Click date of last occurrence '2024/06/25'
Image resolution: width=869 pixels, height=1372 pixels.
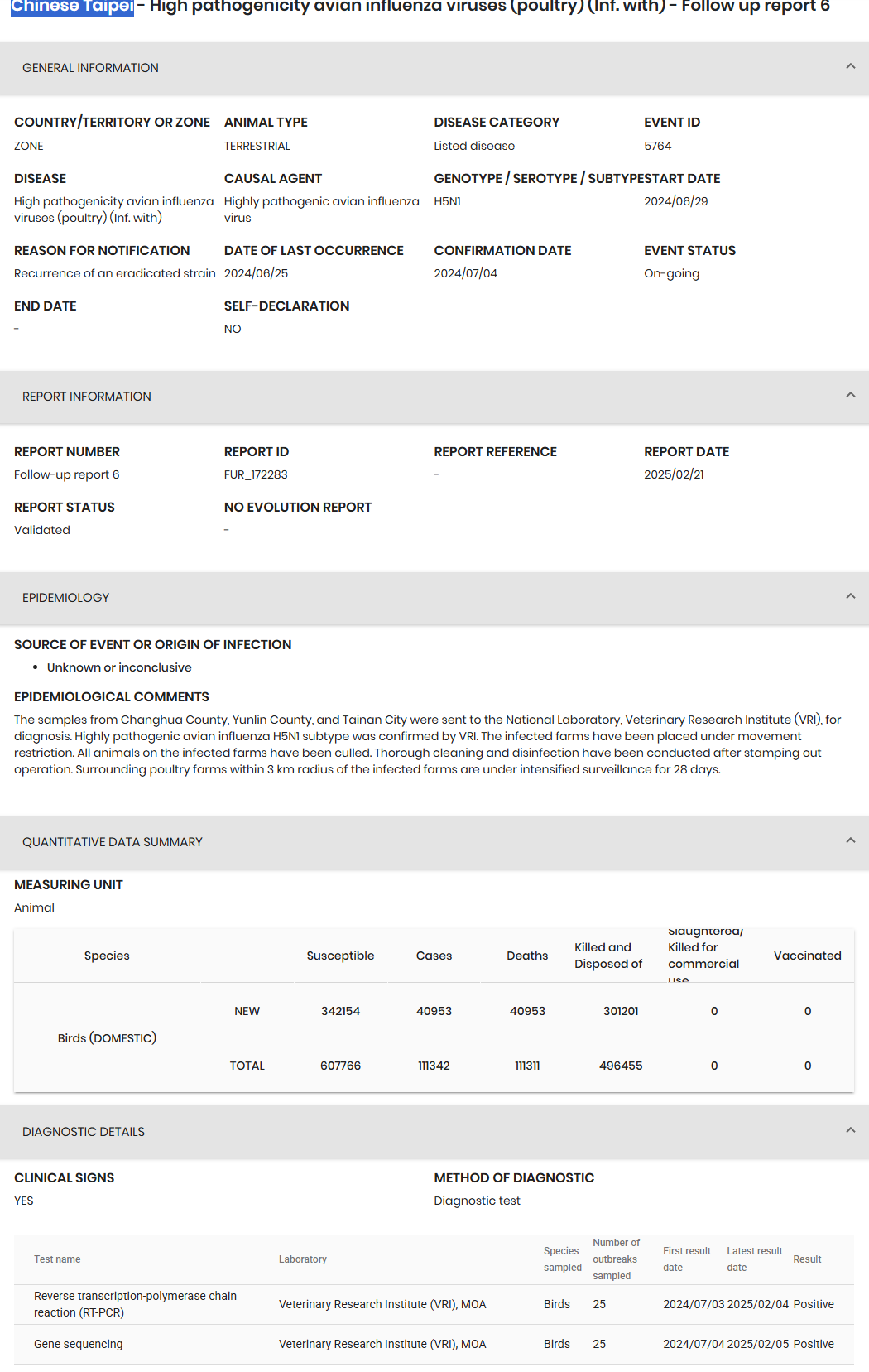point(257,273)
